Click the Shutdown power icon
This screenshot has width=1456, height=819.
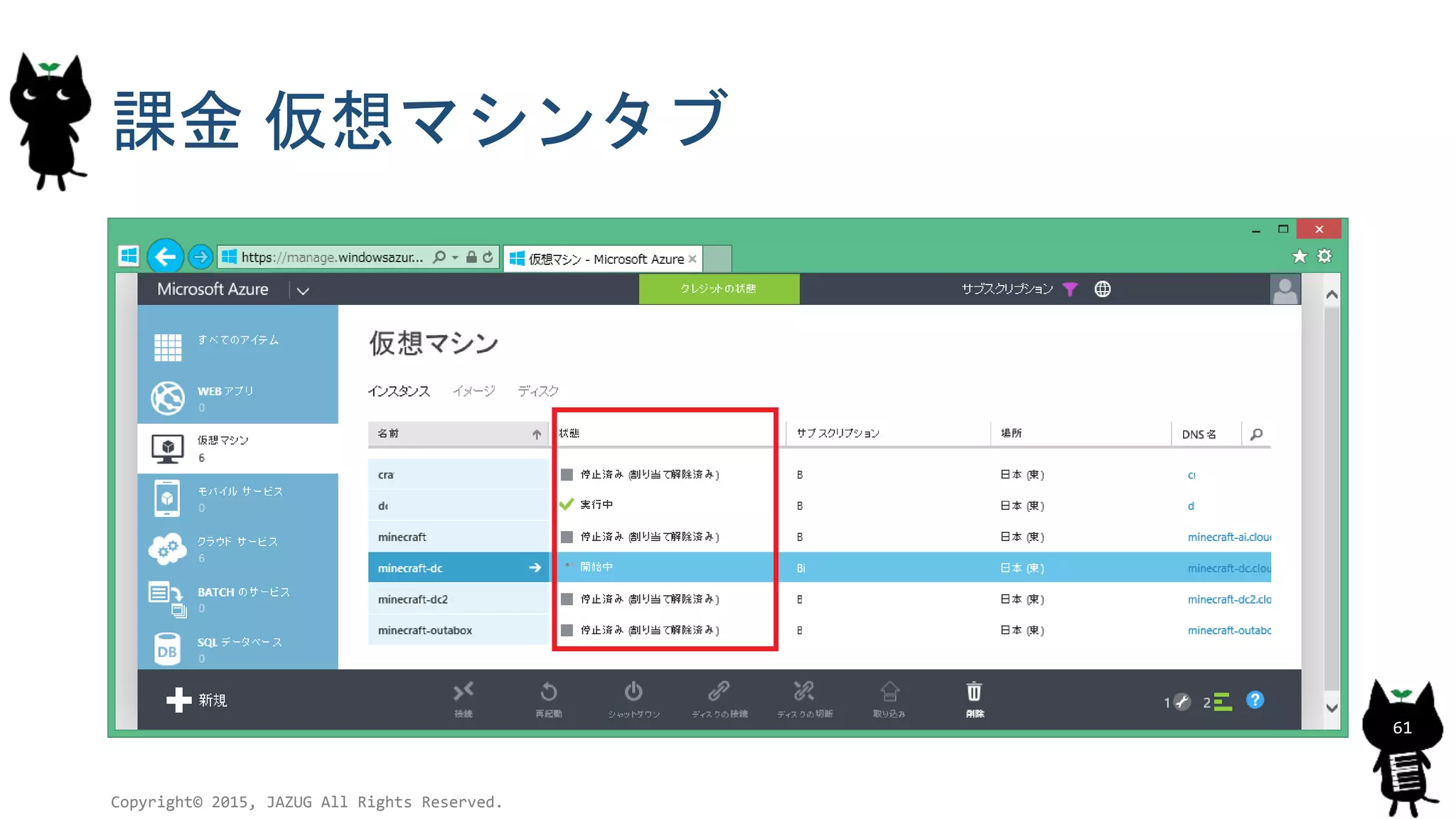pos(633,692)
